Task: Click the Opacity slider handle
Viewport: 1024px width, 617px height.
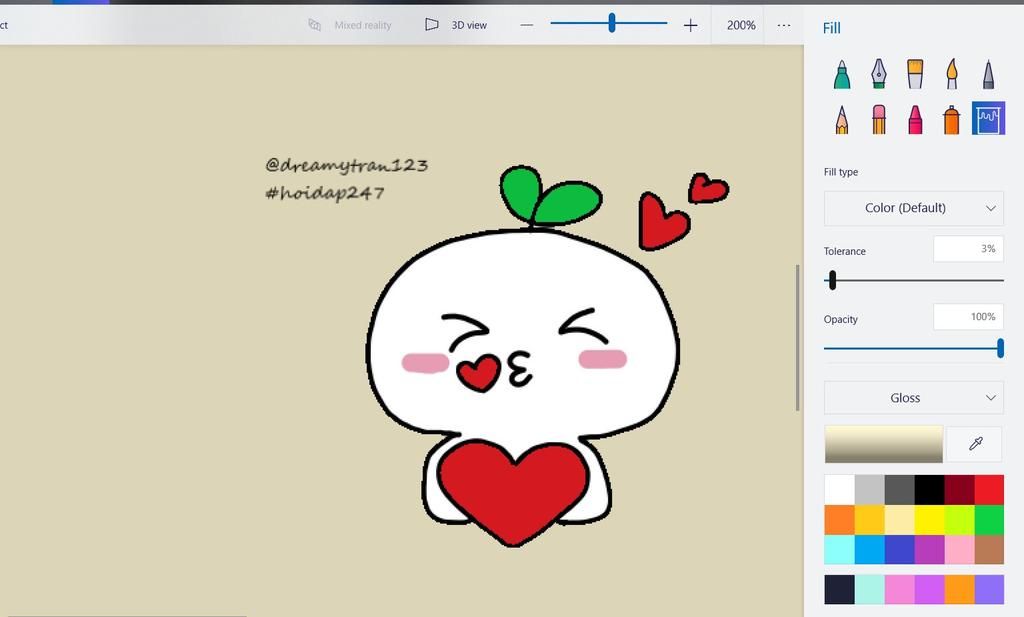Action: click(1000, 348)
